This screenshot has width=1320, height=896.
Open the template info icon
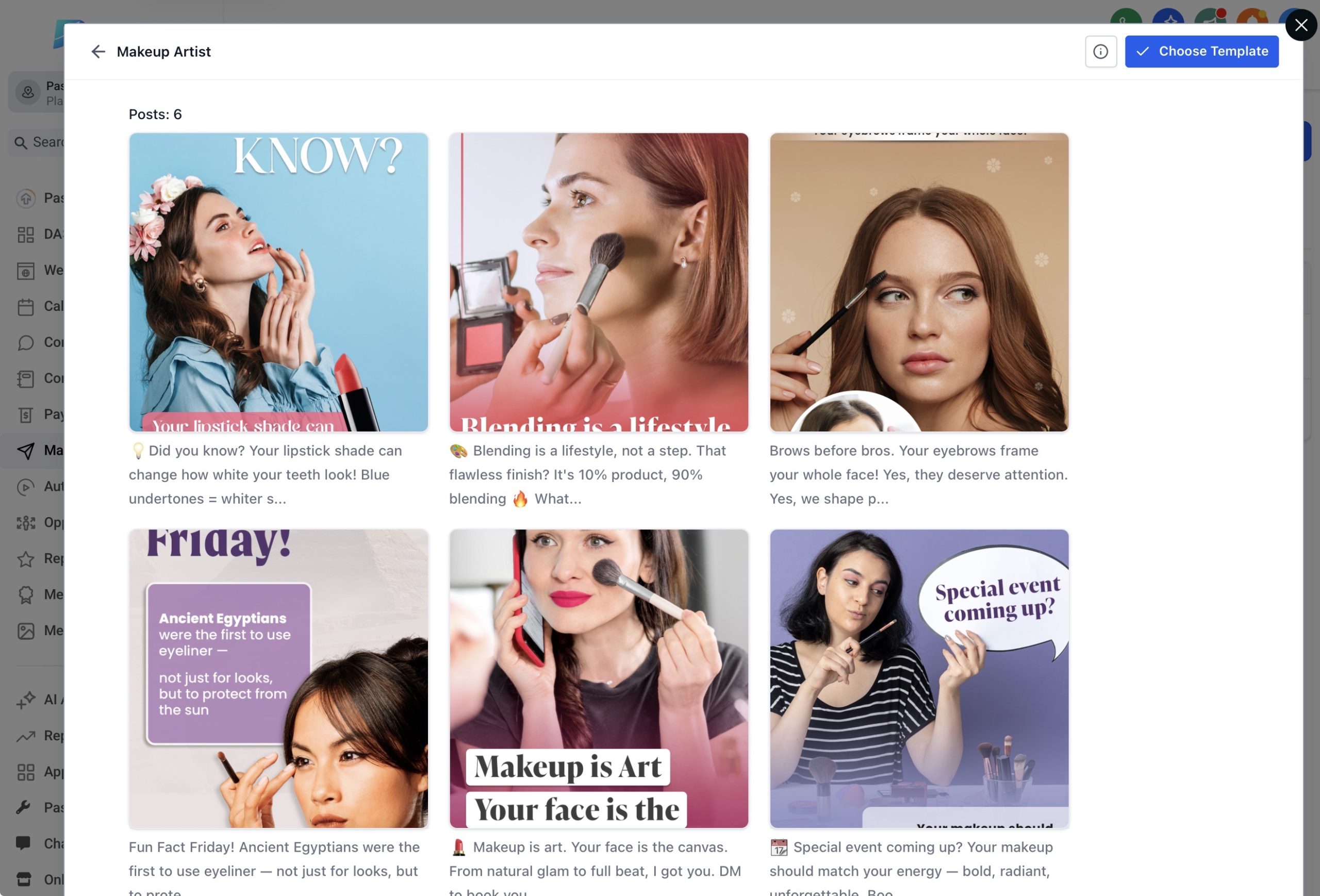pyautogui.click(x=1100, y=52)
